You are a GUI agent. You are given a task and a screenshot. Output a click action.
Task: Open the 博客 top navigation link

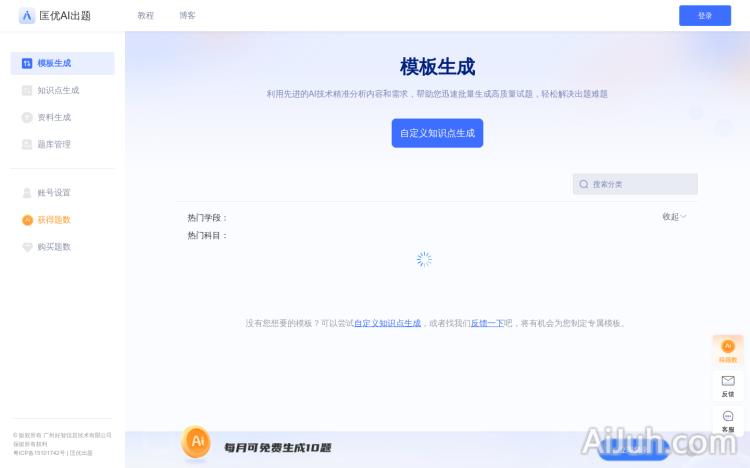tap(187, 15)
